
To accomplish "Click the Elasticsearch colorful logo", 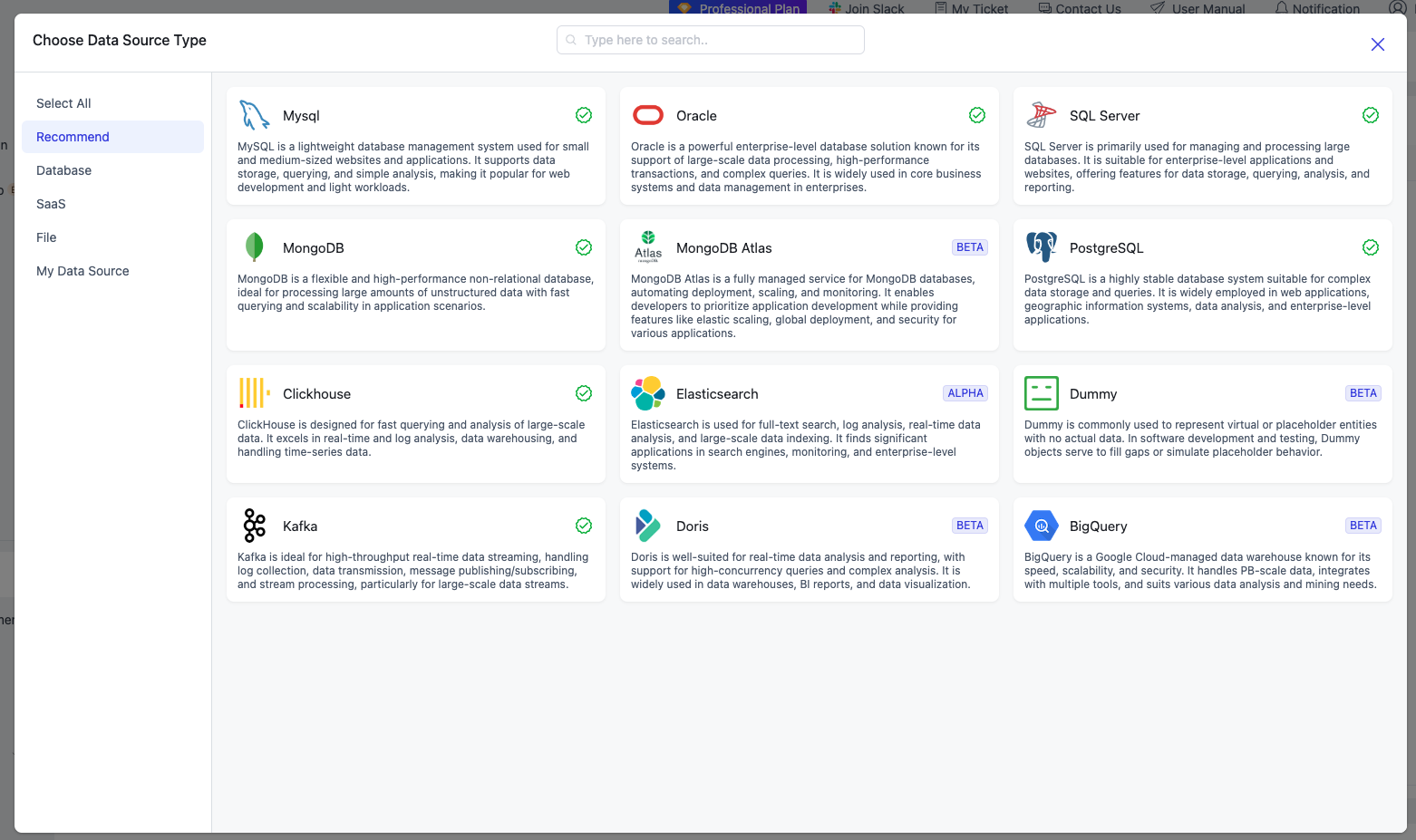I will pos(648,393).
